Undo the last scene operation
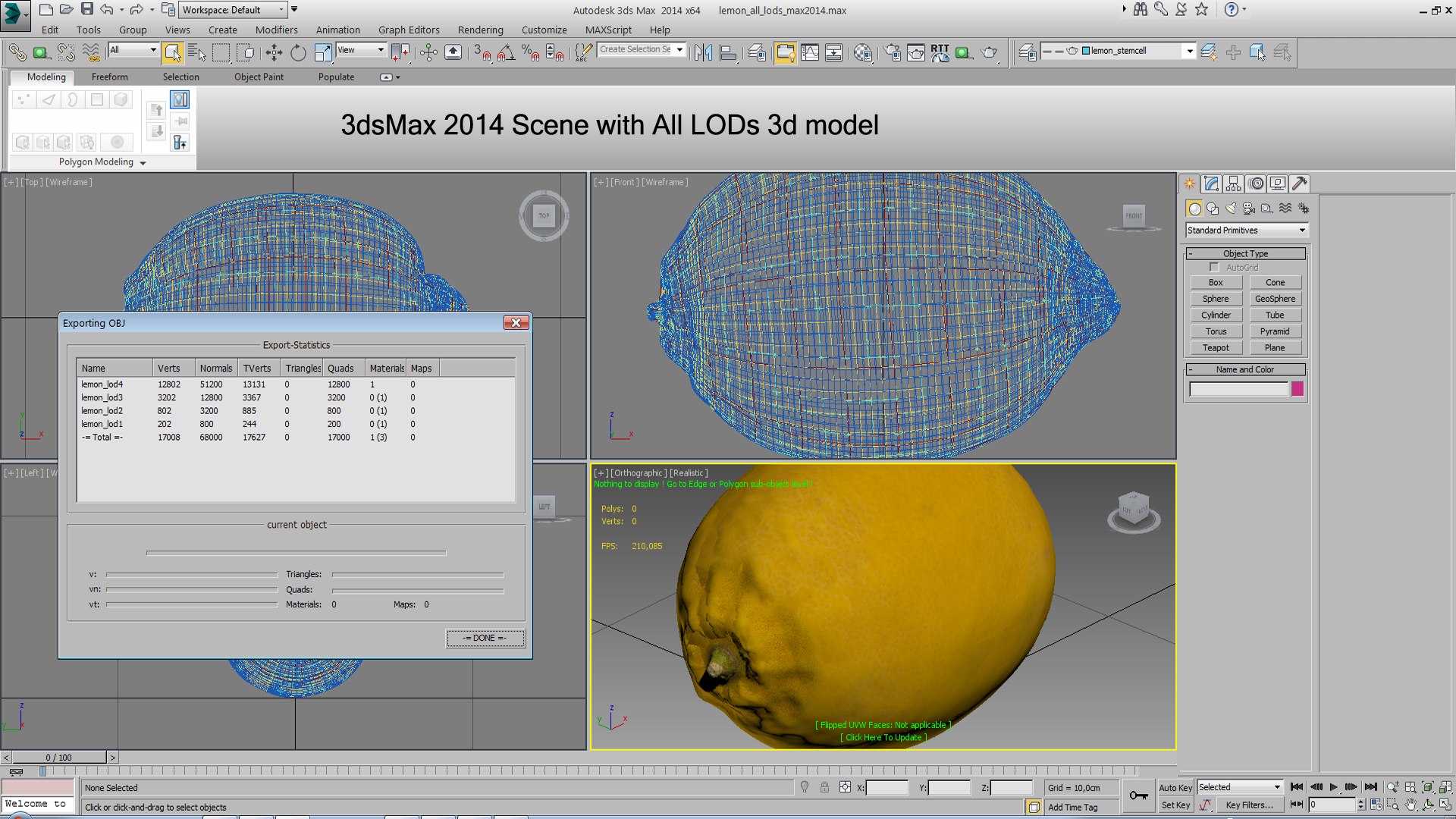Viewport: 1456px width, 819px height. pyautogui.click(x=107, y=10)
